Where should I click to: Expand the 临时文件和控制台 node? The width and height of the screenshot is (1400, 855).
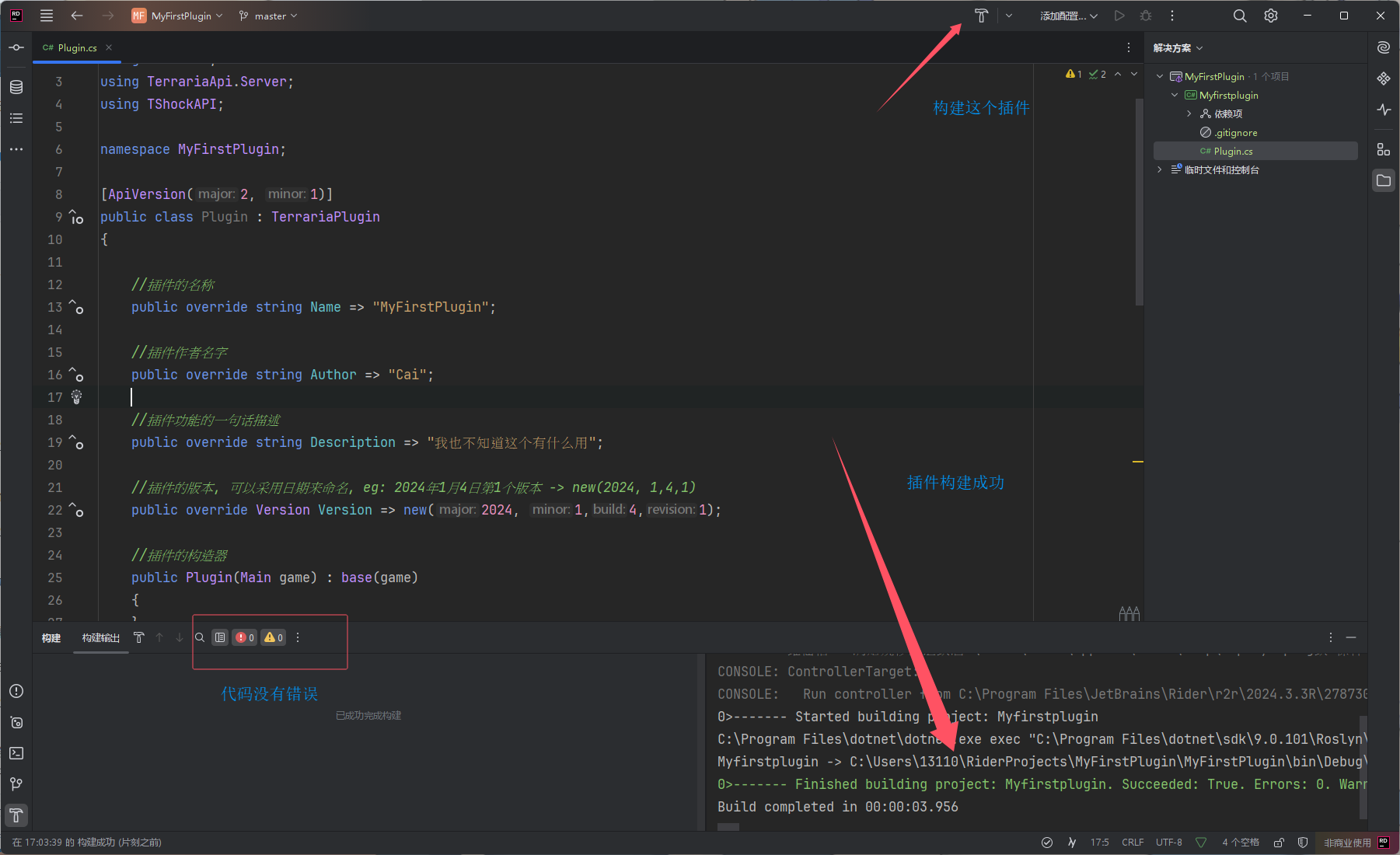pyautogui.click(x=1160, y=169)
